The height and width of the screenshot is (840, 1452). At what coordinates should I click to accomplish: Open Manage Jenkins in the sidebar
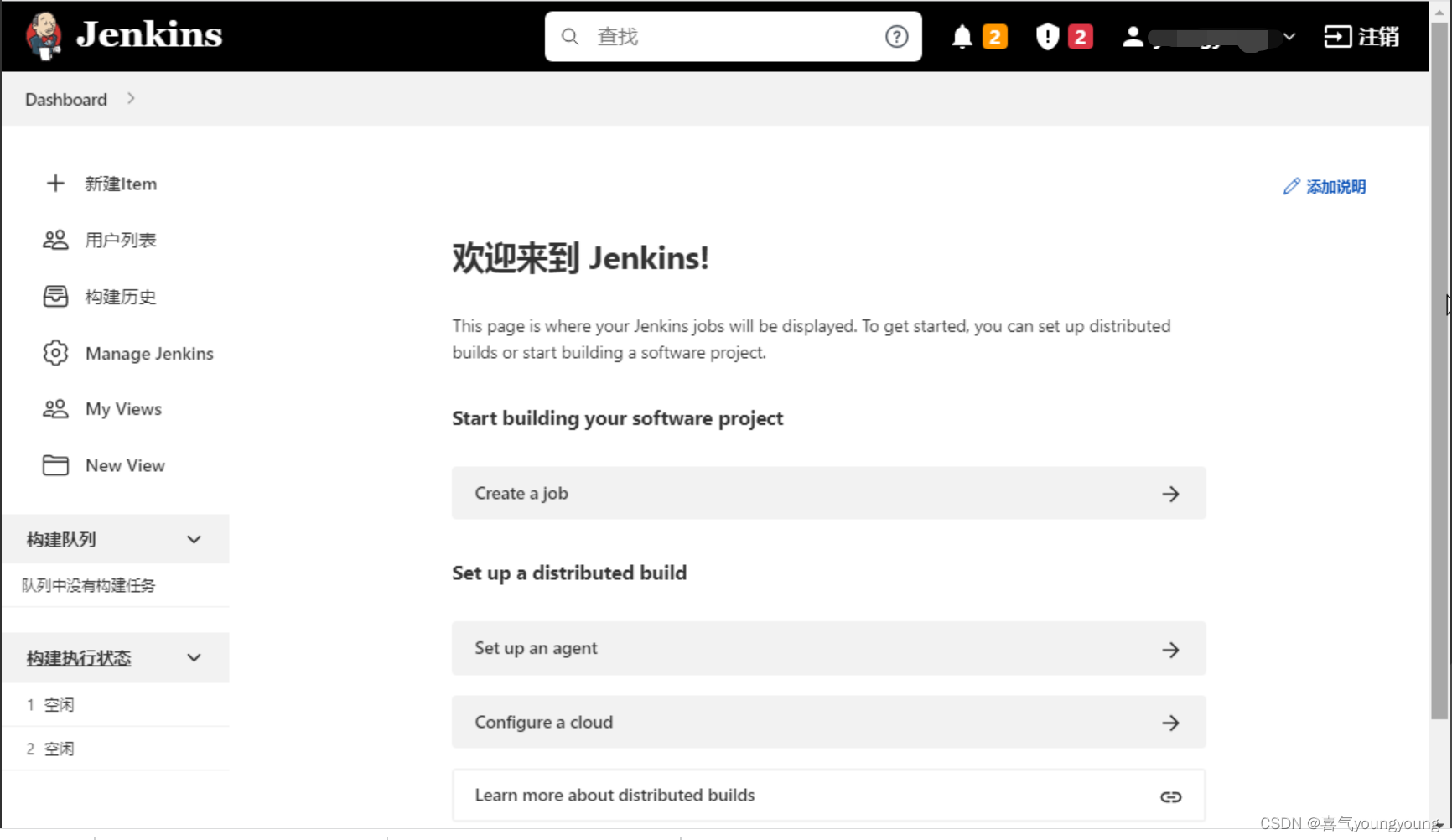[149, 353]
